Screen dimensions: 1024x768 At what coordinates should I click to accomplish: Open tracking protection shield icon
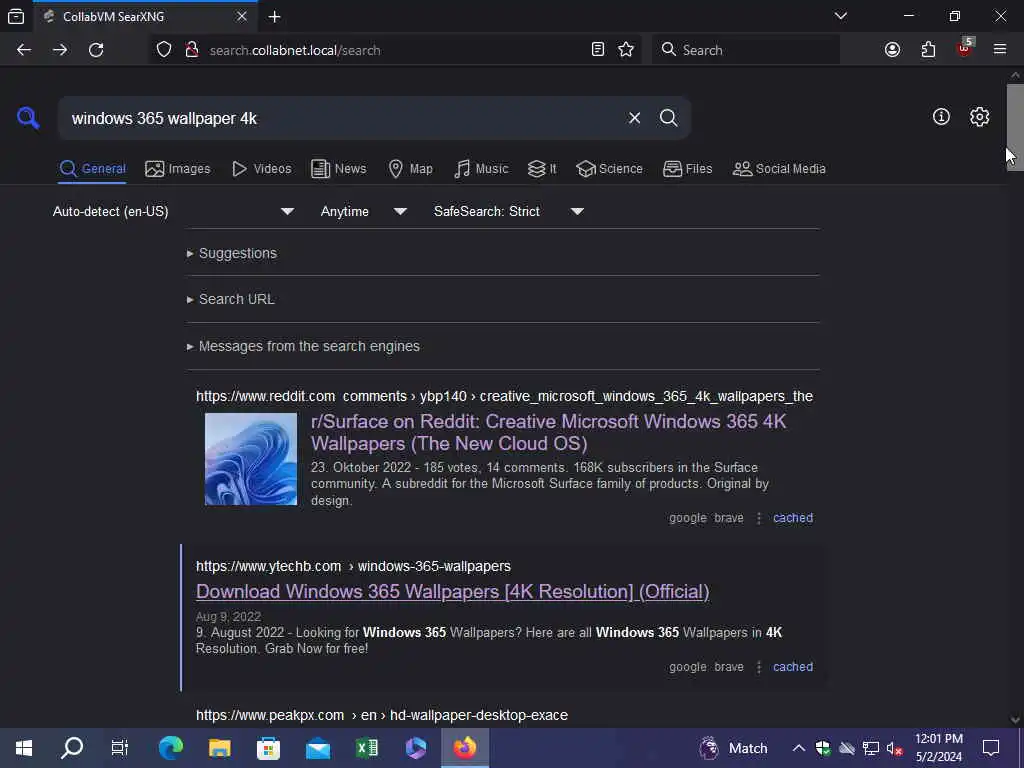click(164, 50)
